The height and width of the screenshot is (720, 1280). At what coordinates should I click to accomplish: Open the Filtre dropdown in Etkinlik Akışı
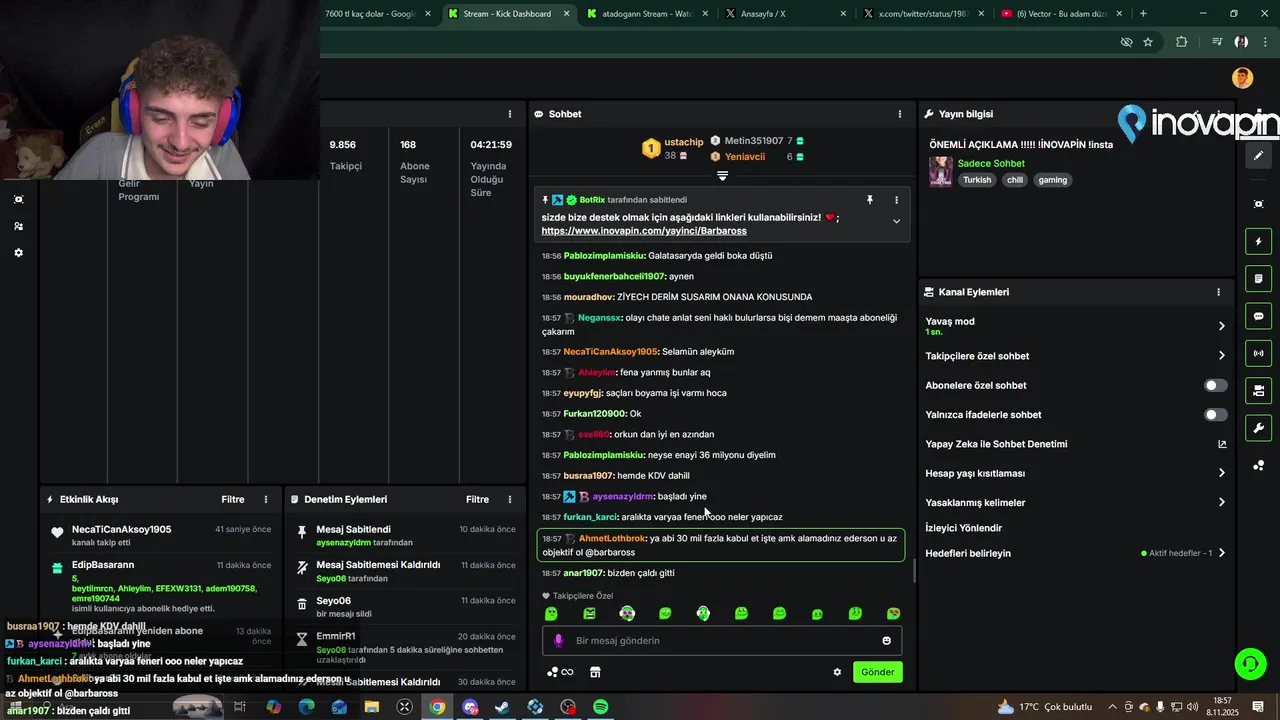(x=233, y=499)
